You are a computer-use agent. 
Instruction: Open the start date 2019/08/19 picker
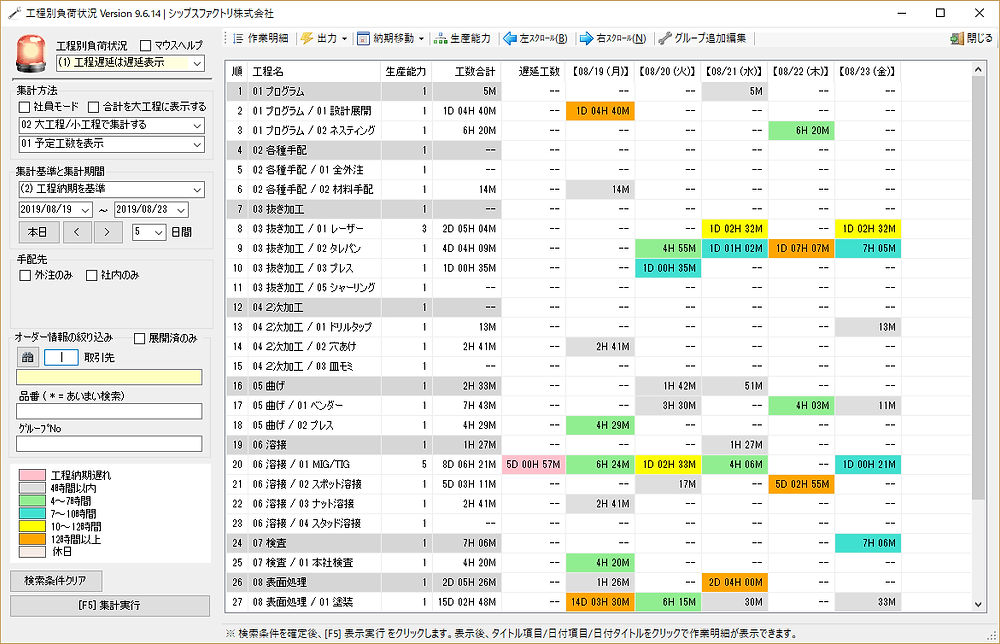click(85, 210)
